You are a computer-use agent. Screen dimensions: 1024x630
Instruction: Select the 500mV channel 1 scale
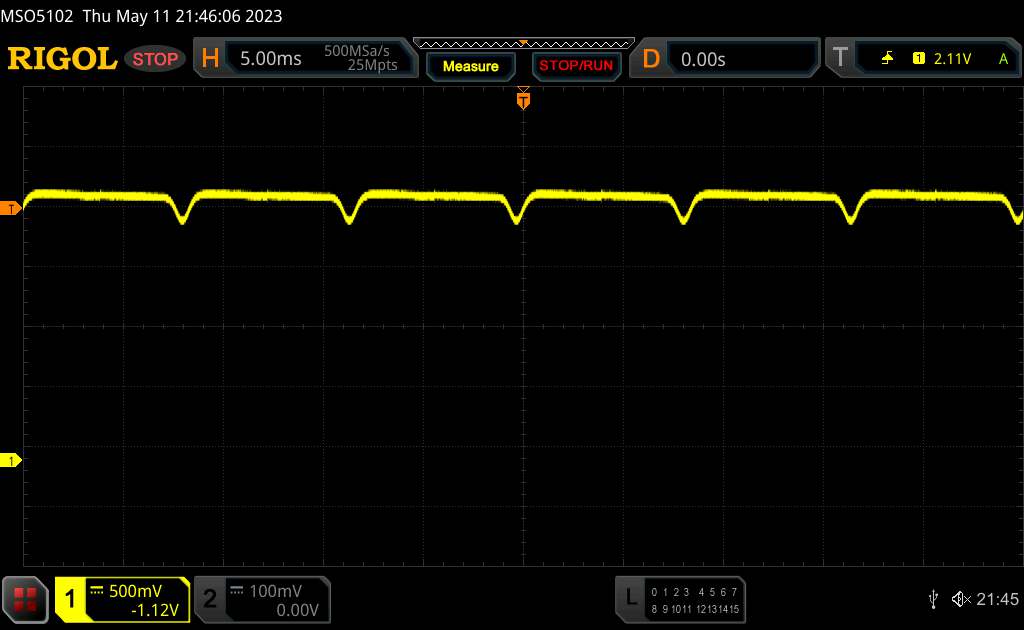click(x=135, y=591)
